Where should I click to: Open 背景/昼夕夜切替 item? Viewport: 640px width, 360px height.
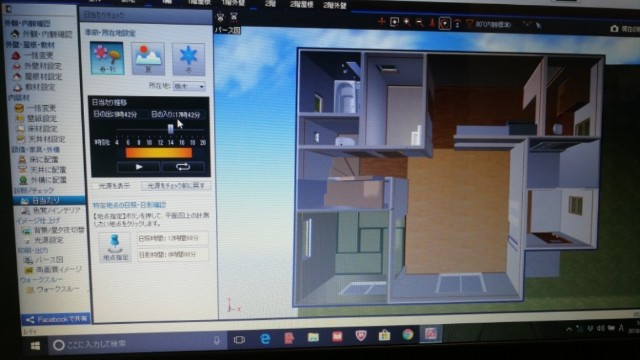click(53, 230)
